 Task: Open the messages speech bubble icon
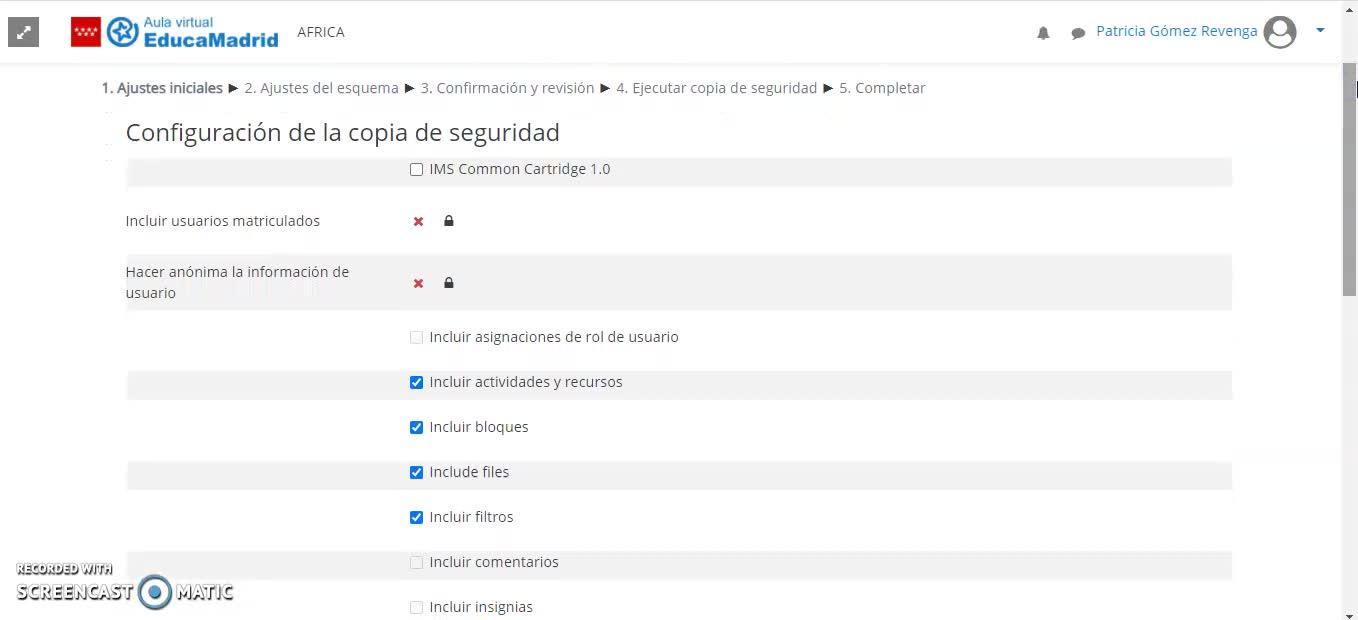(x=1078, y=33)
